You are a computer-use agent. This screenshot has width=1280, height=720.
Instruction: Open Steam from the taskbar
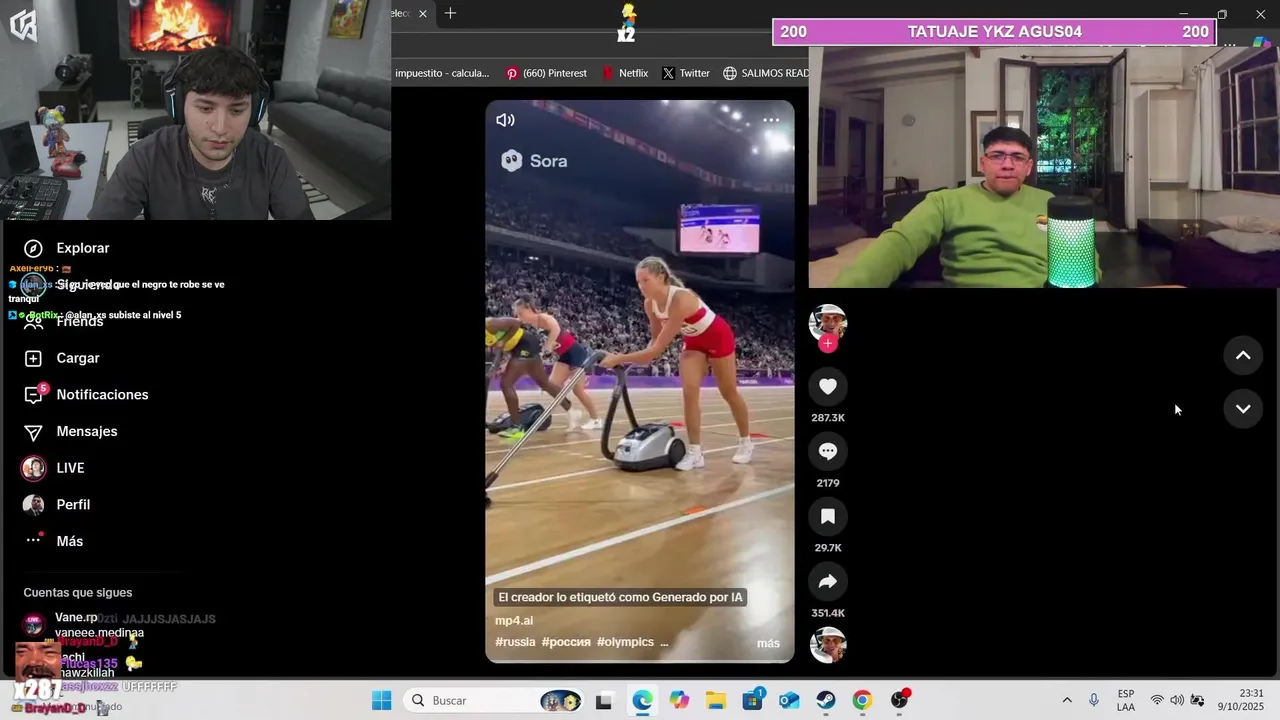[x=826, y=701]
